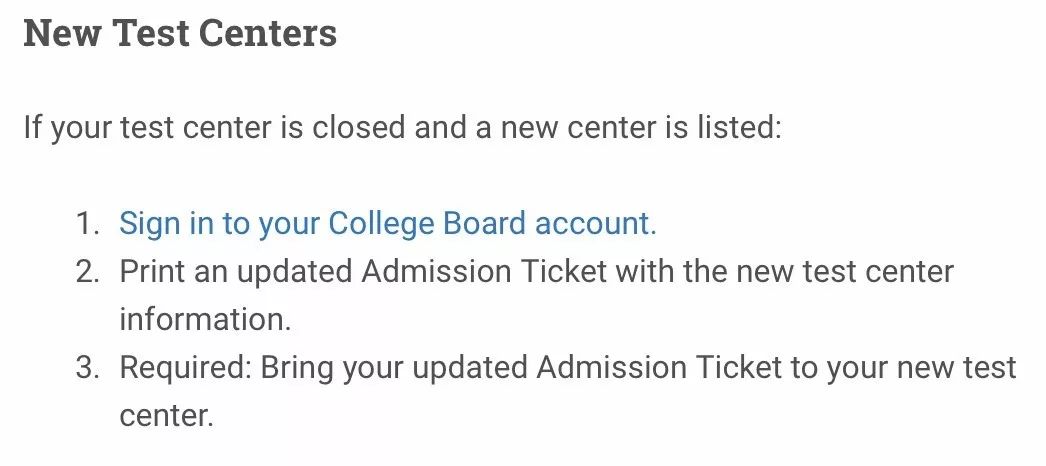Click the word 'closed' in the intro sentence
The image size is (1046, 466).
tap(358, 127)
